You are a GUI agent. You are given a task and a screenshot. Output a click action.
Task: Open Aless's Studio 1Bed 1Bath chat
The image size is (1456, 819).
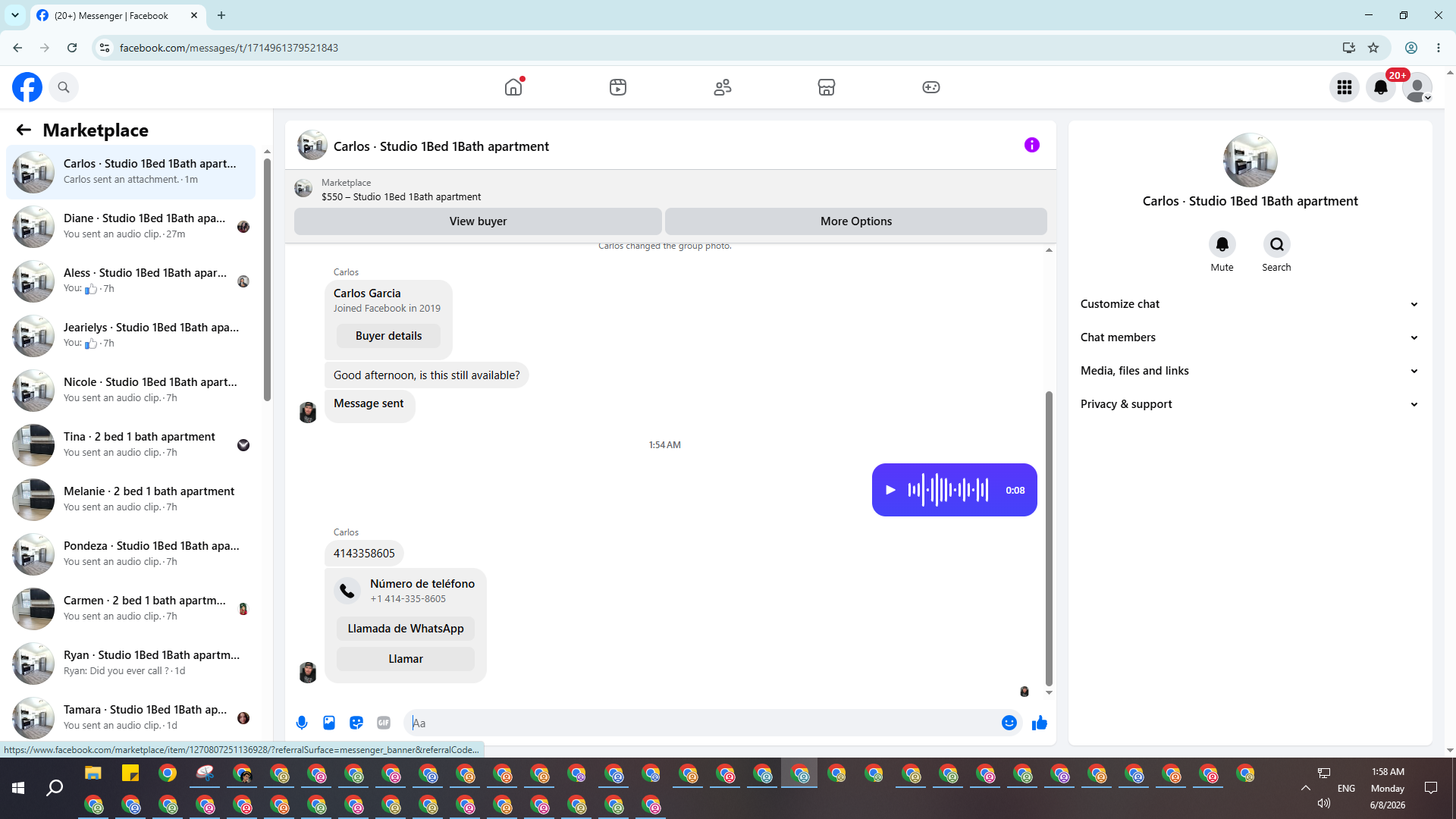[x=131, y=281]
